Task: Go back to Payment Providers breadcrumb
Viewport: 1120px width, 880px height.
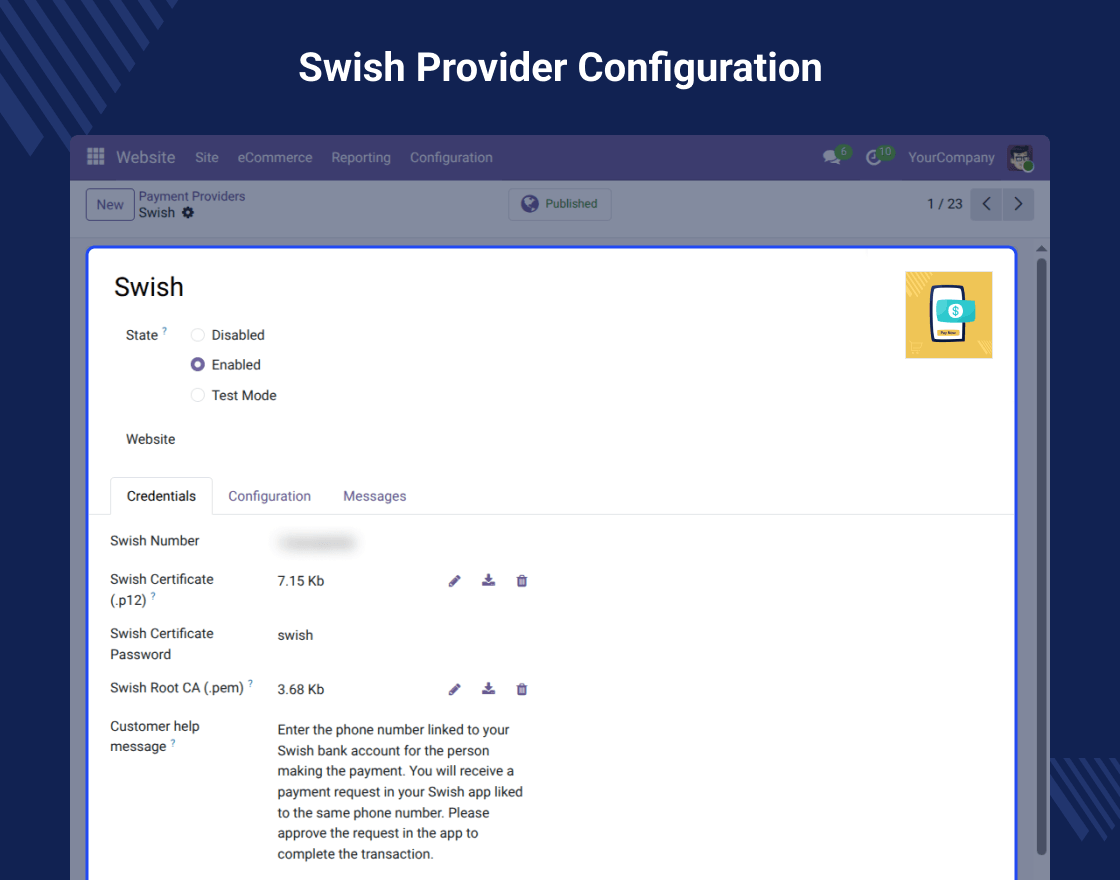Action: coord(191,196)
